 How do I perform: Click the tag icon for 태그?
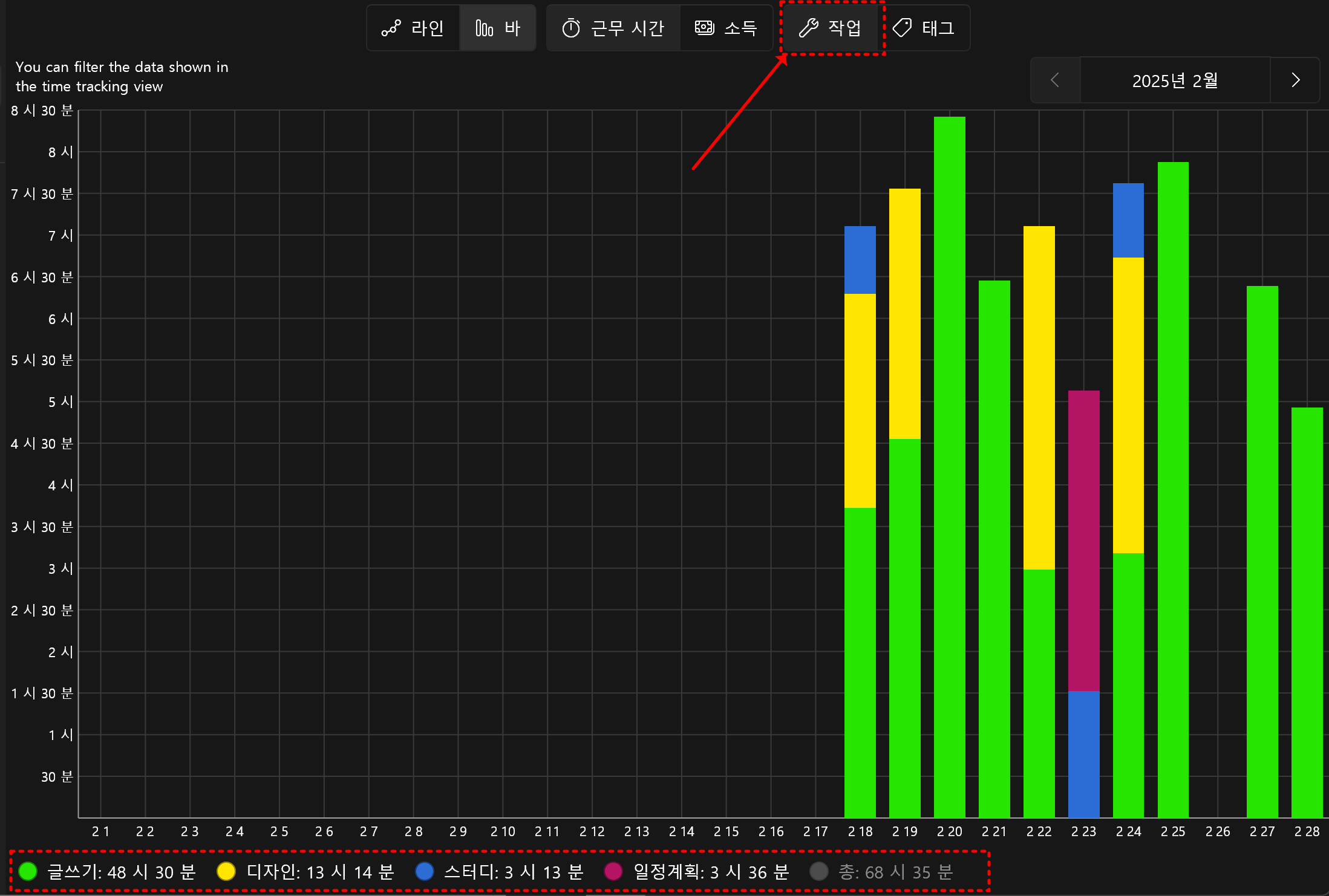coord(902,28)
